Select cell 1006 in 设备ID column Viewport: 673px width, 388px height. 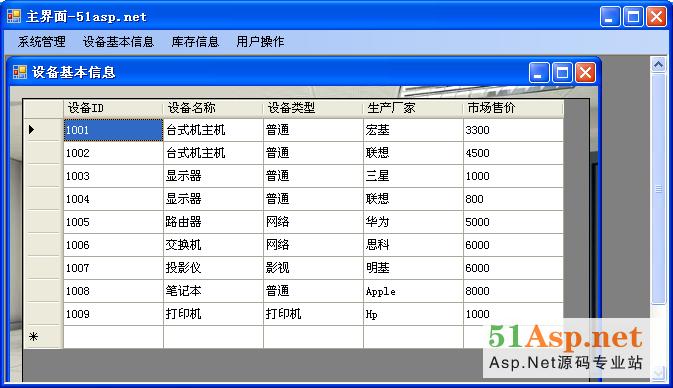[x=113, y=245]
